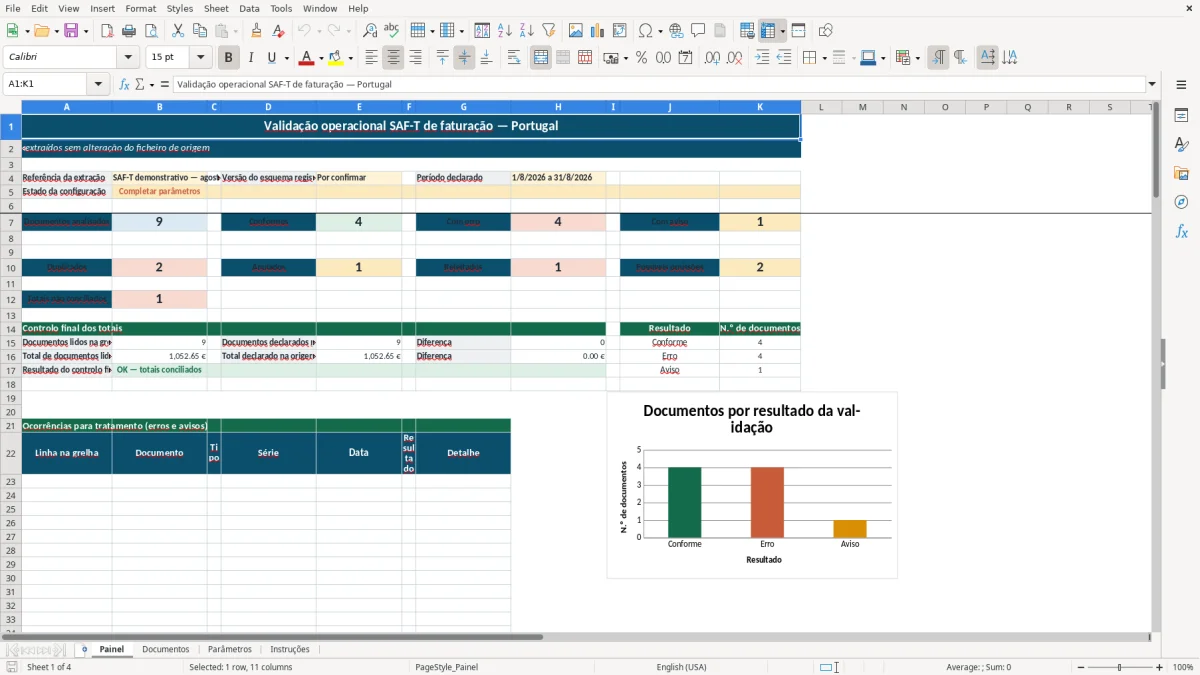Expand the formula bar
The width and height of the screenshot is (1200, 675).
(1152, 84)
